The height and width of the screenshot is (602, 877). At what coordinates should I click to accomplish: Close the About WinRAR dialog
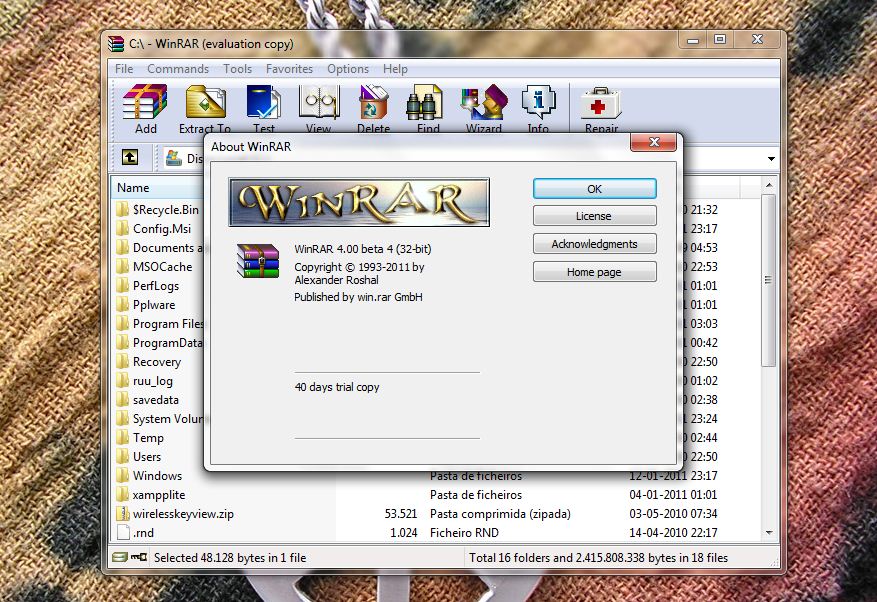click(x=653, y=142)
